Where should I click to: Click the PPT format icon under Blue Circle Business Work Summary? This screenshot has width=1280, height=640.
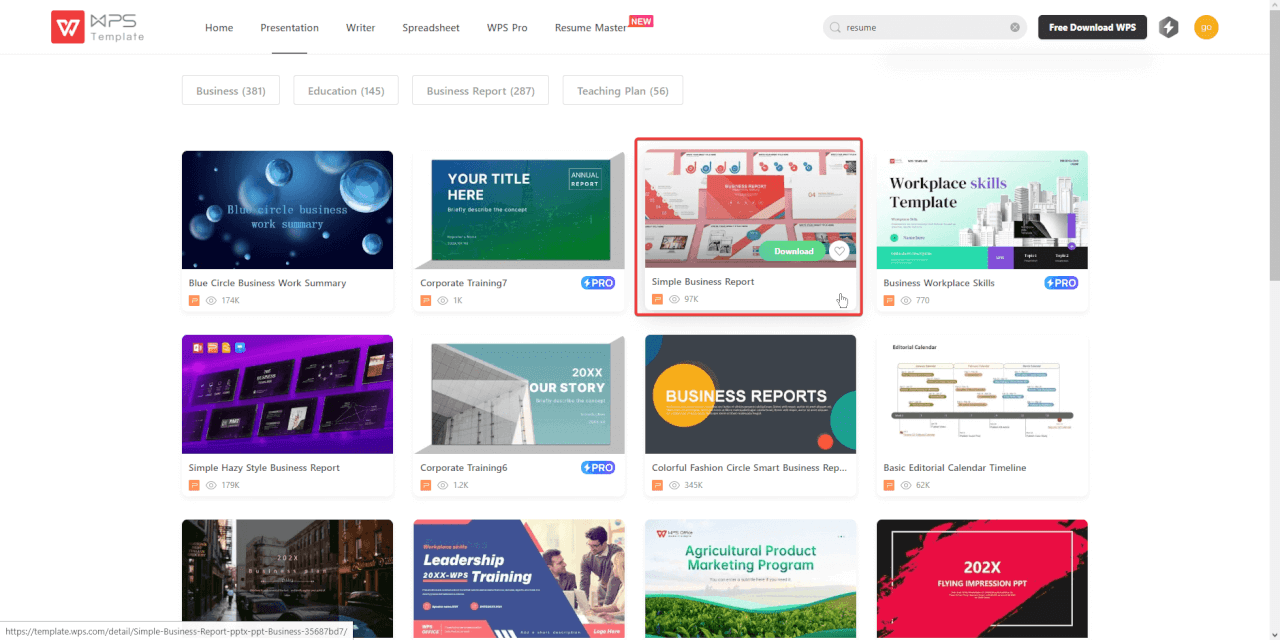tap(194, 300)
